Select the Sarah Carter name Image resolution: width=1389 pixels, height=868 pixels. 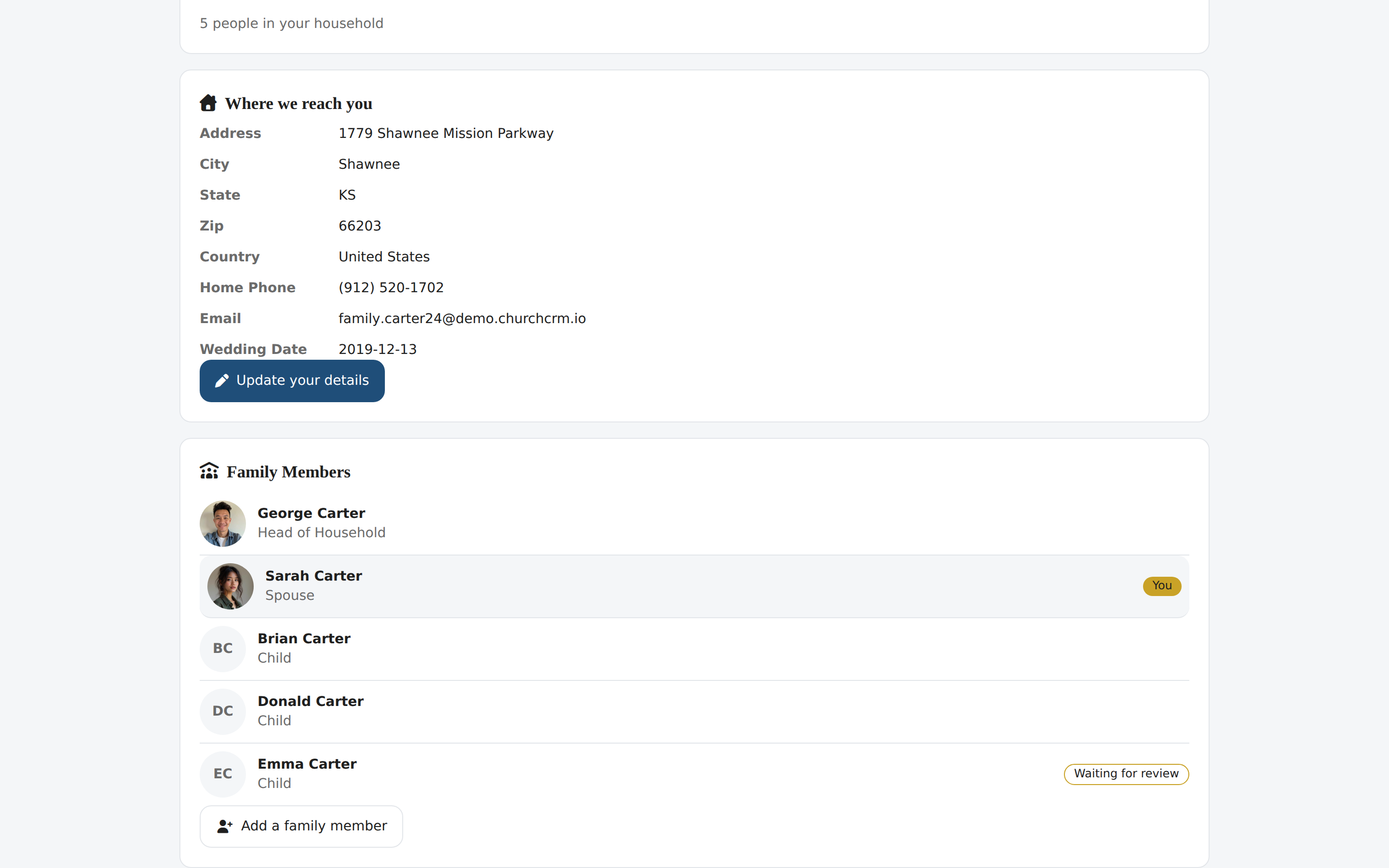coord(313,576)
